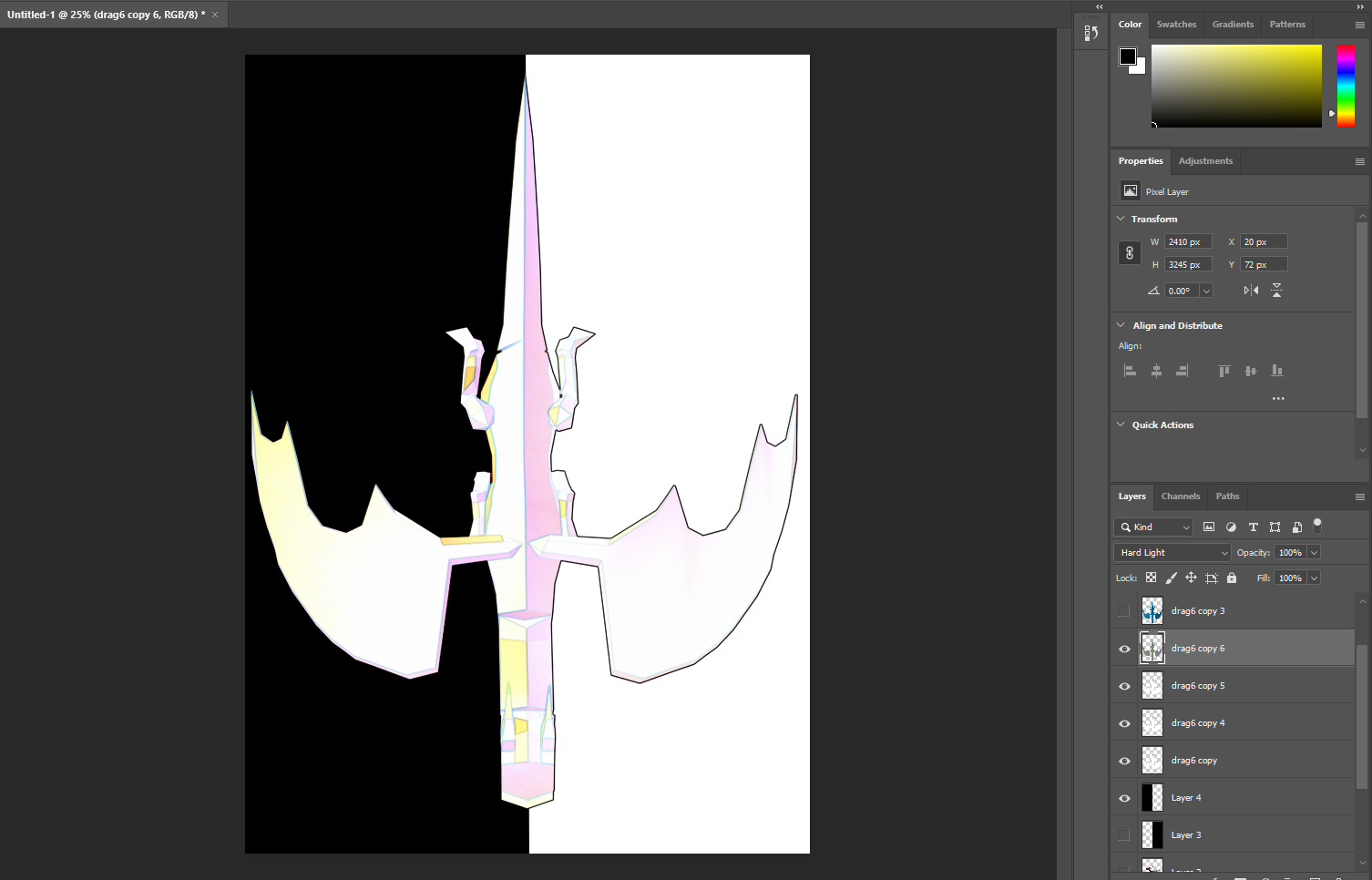The image size is (1372, 880).
Task: Click the lock transparent pixels icon
Action: pyautogui.click(x=1152, y=578)
